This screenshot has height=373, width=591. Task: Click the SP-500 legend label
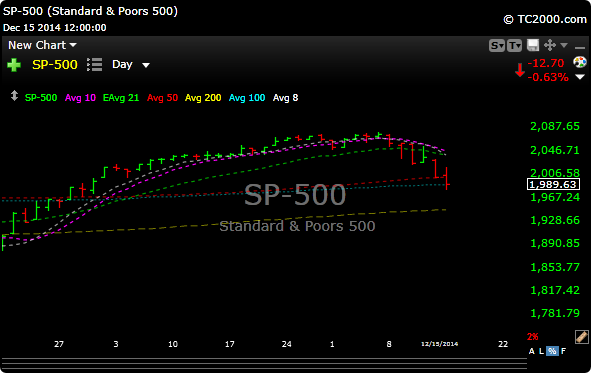coord(41,98)
